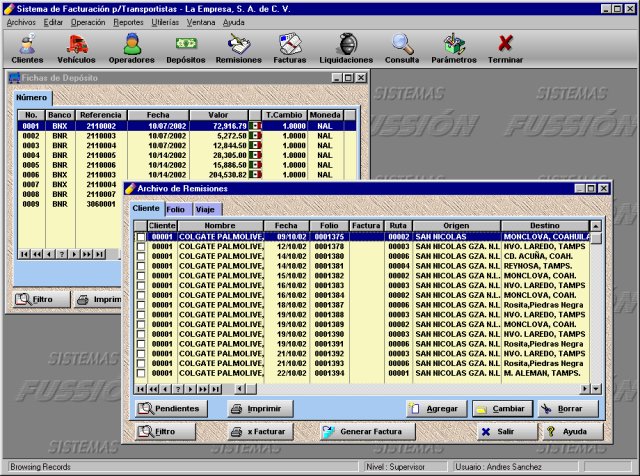Select checkbox on folio 0001380 row
Image resolution: width=640 pixels, height=476 pixels.
[141, 256]
